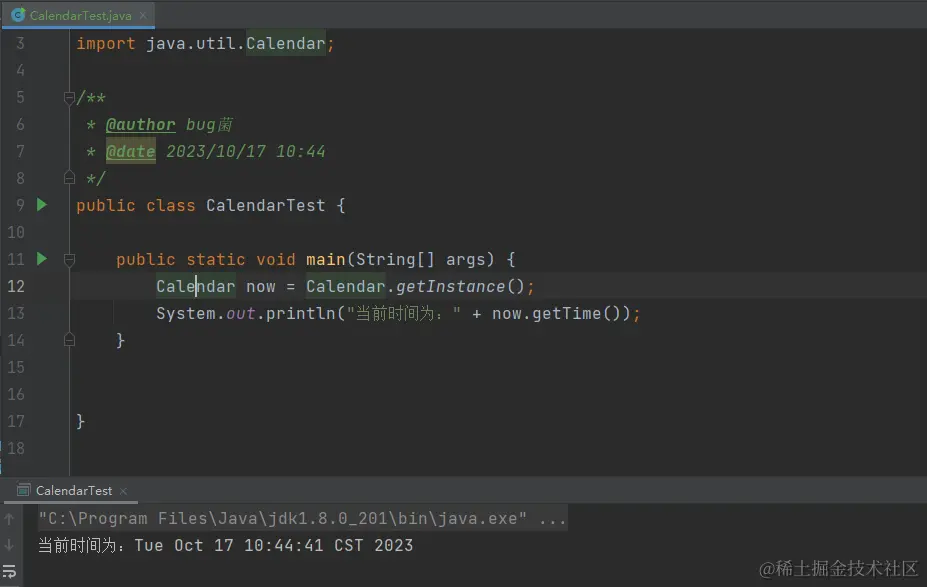Click line number 12 in the gutter
Viewport: 927px width, 587px height.
(16, 287)
